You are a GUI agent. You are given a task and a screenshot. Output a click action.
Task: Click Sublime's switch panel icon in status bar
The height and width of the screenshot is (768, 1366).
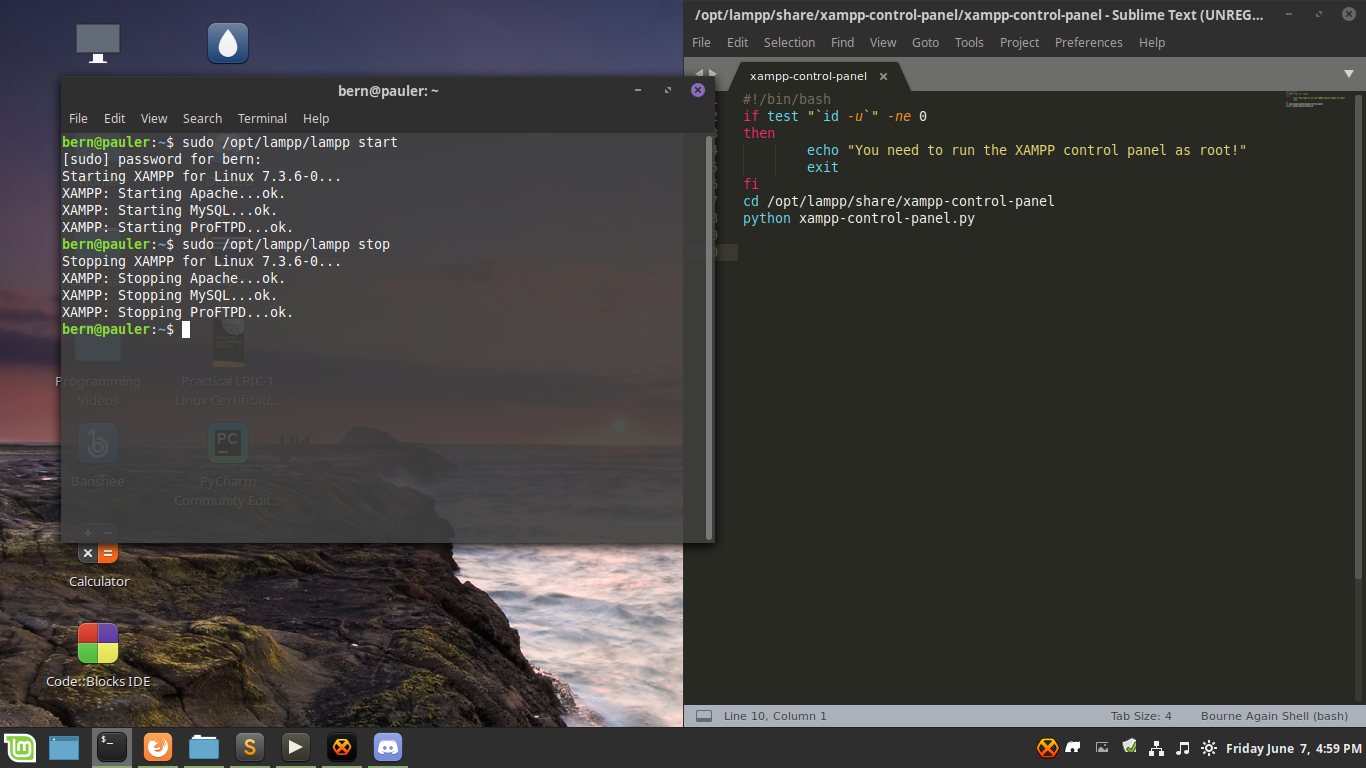point(704,716)
